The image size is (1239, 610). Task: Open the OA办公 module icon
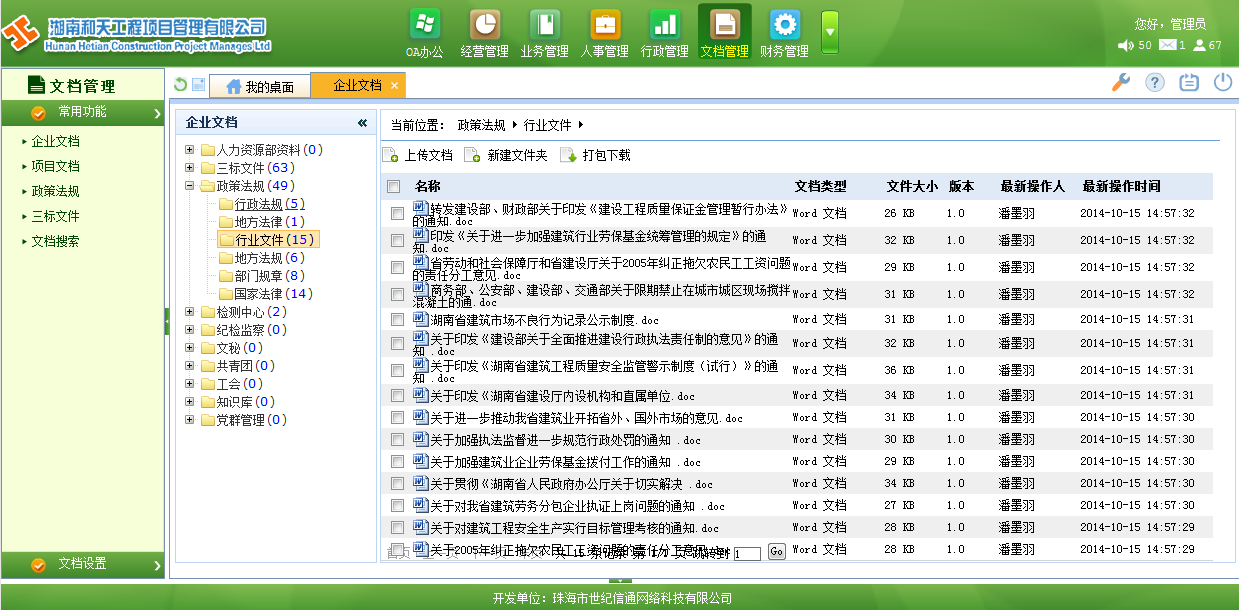pos(424,25)
